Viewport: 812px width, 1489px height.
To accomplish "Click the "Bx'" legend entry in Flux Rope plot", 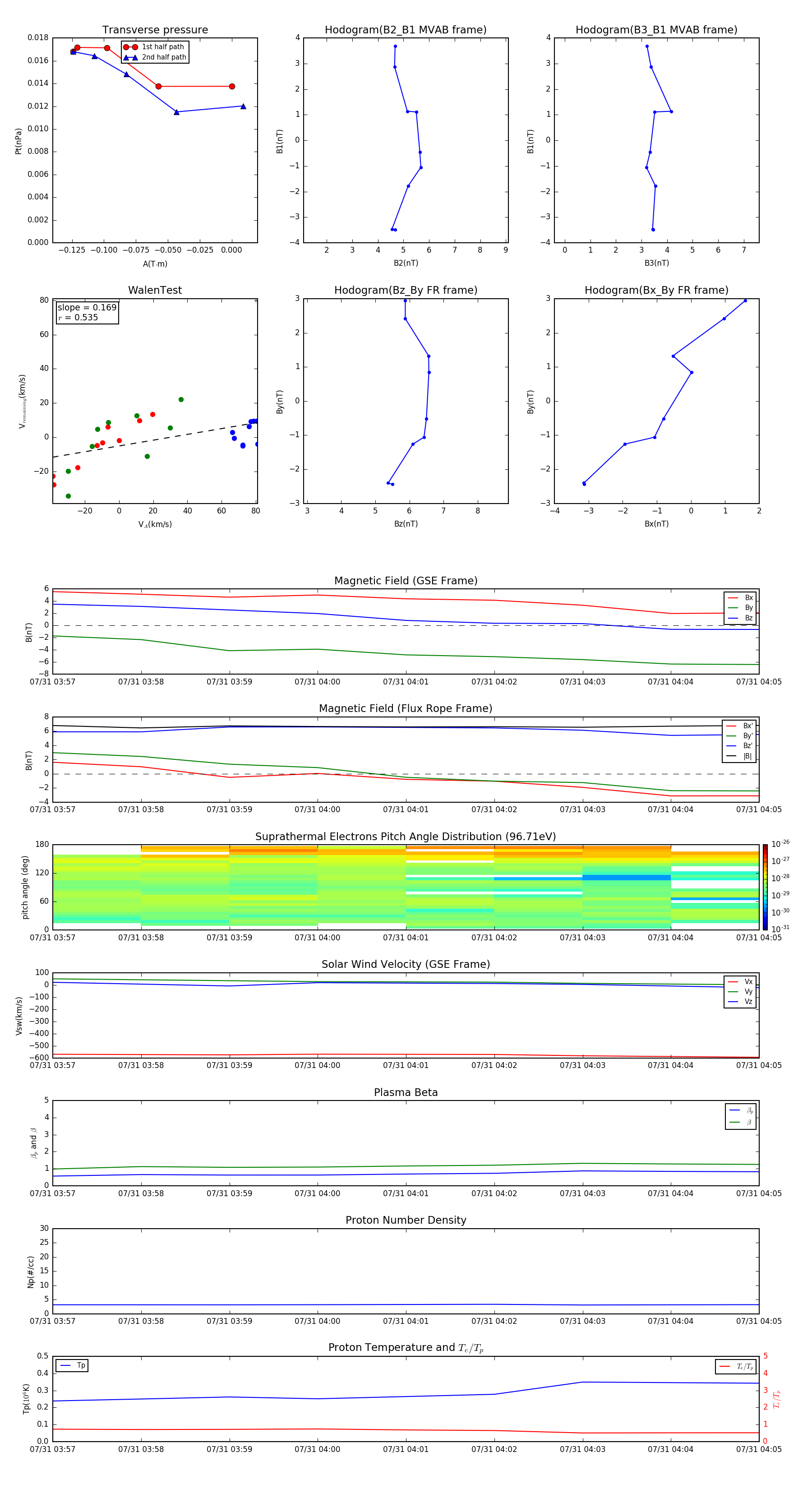I will (739, 726).
